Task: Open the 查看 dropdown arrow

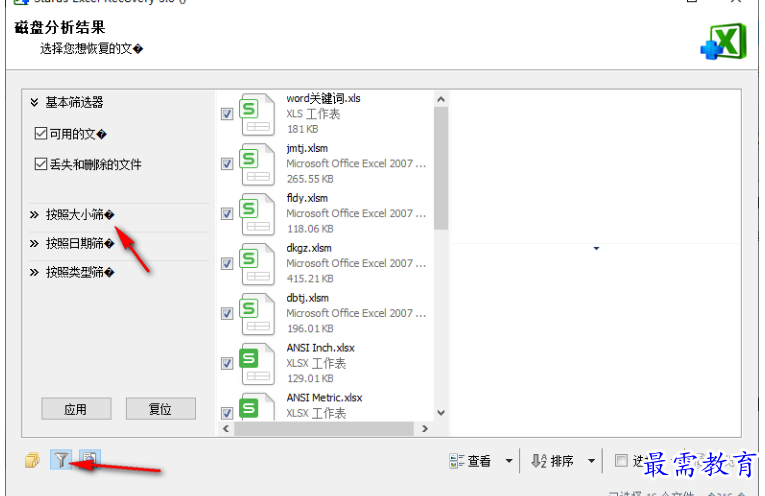Action: (x=509, y=461)
